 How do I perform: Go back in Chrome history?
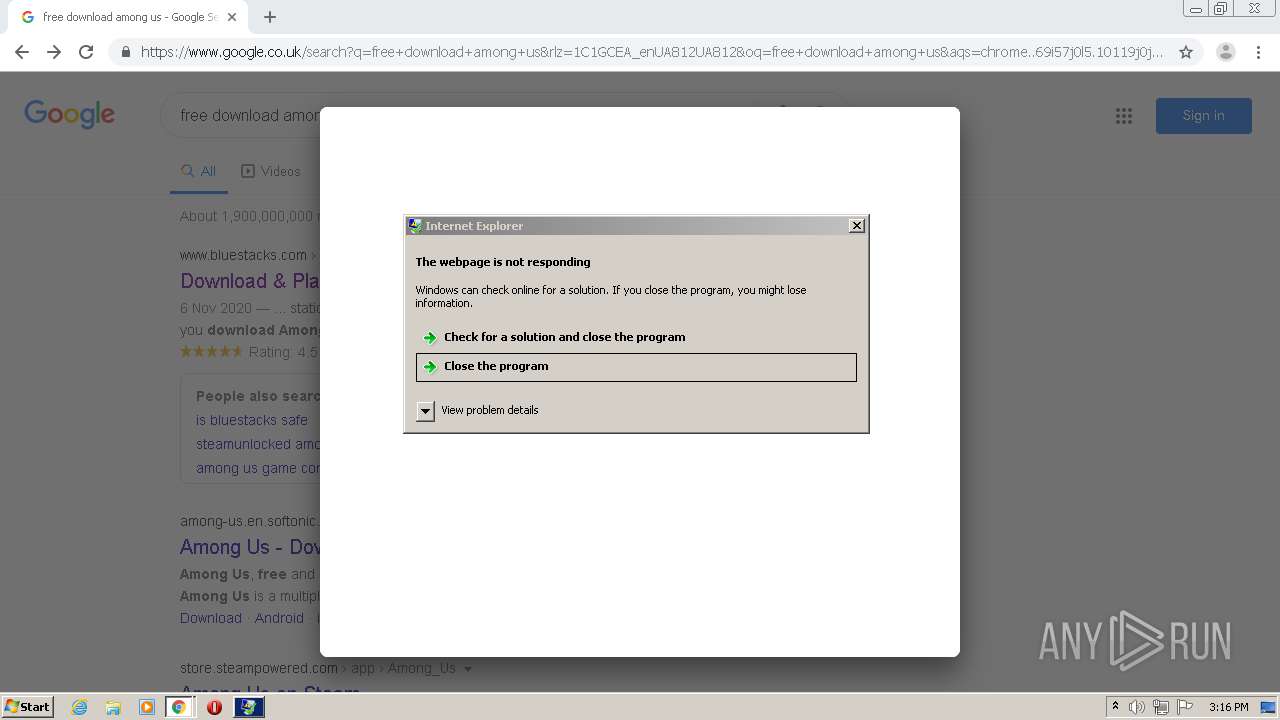22,52
